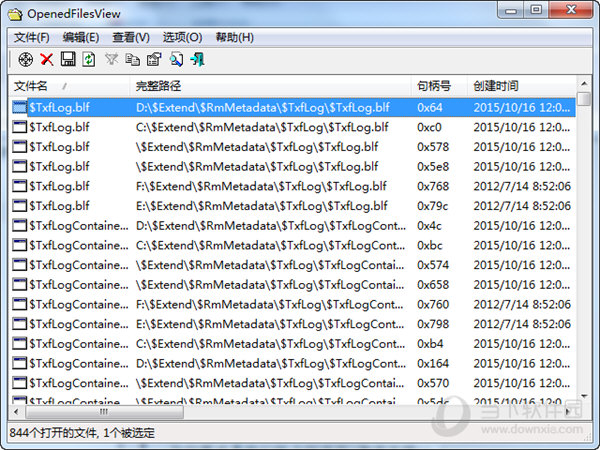Screen dimensions: 600x450
Task: Click creation time cell of row 0x768
Action: coord(522,186)
